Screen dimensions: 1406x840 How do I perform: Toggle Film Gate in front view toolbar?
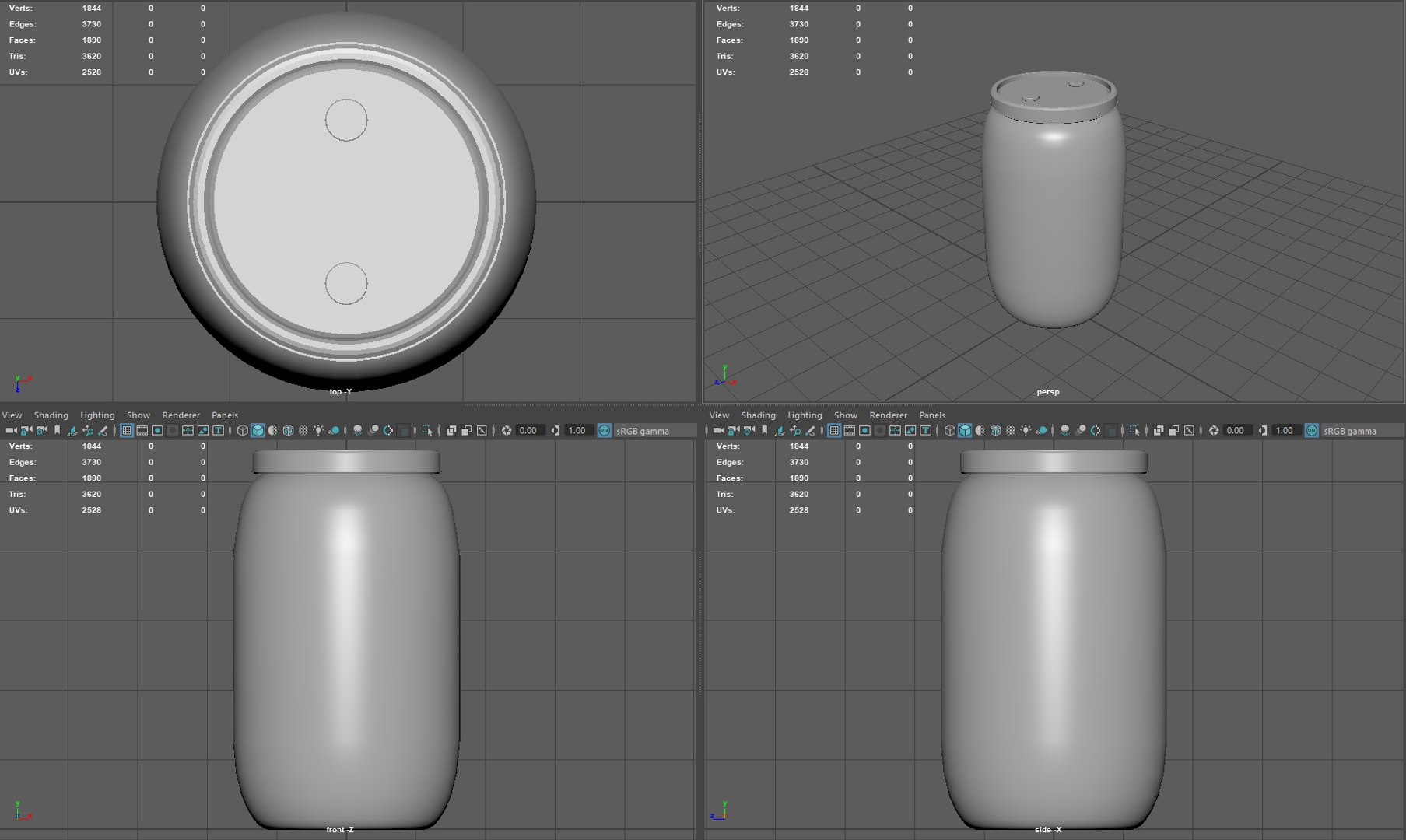142,430
